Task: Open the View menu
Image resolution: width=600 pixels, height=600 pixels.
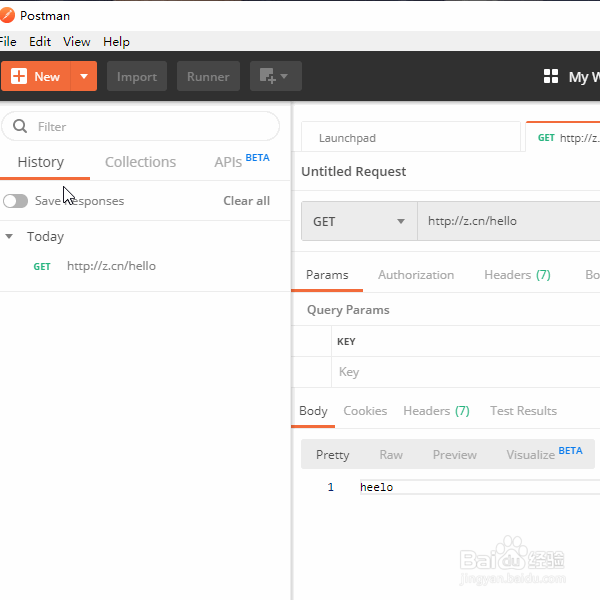Action: (x=77, y=41)
